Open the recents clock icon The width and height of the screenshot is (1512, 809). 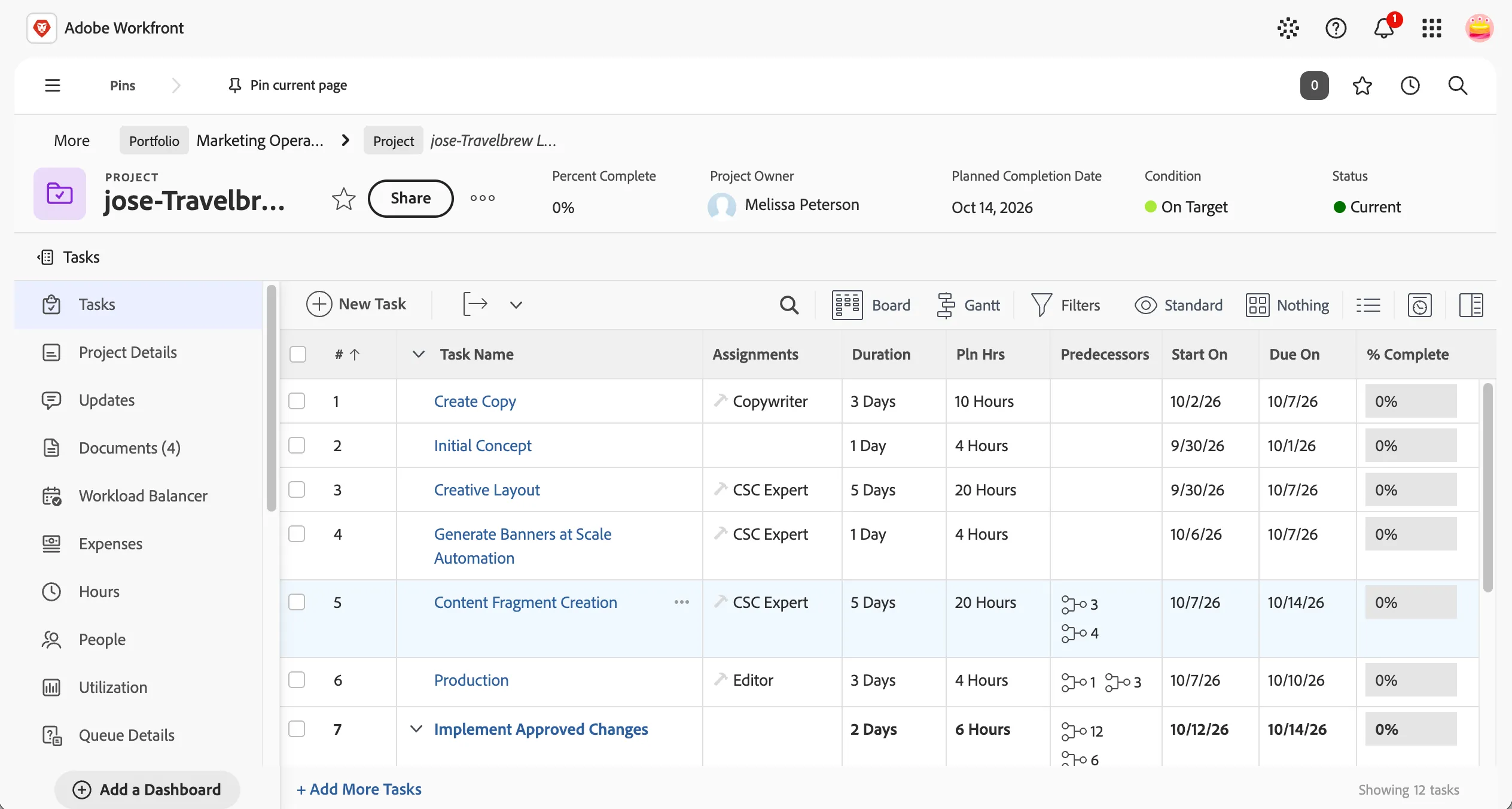1410,86
